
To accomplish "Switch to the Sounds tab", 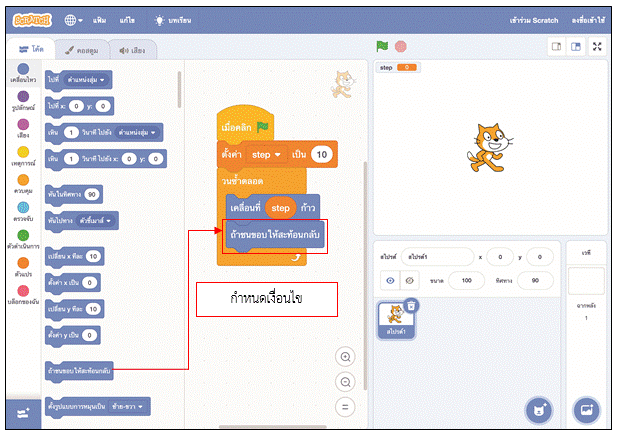I will click(132, 48).
